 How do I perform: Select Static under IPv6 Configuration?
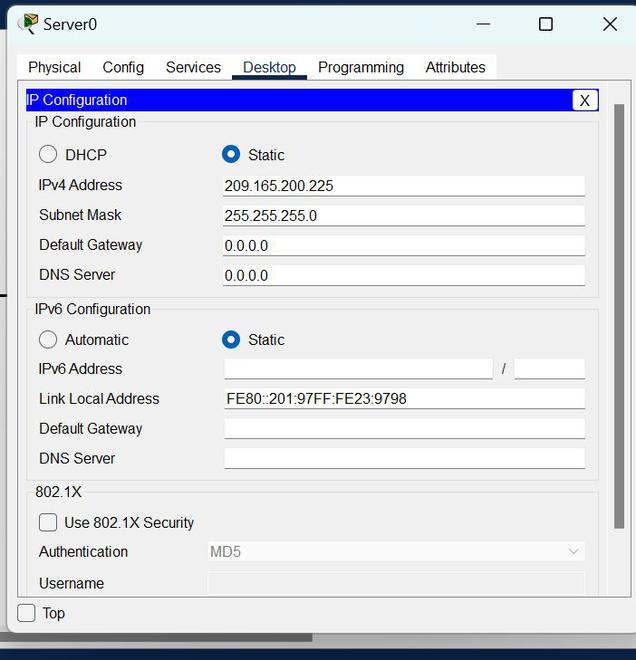pos(231,340)
